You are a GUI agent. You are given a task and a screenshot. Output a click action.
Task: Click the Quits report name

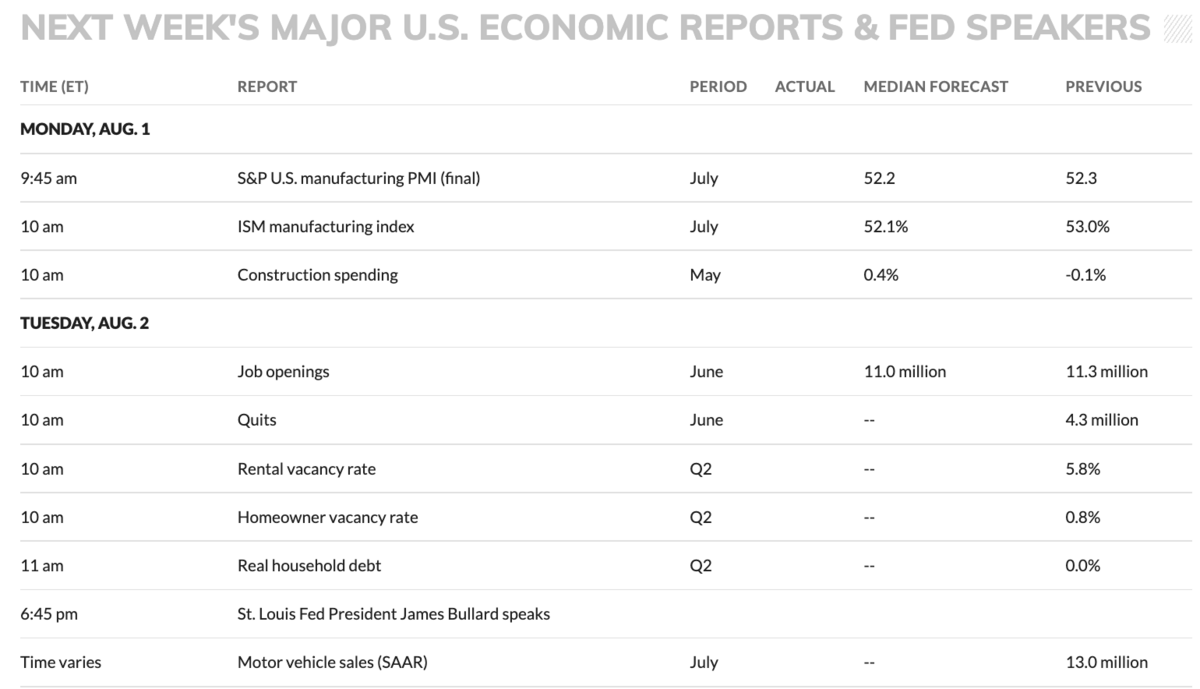click(257, 420)
